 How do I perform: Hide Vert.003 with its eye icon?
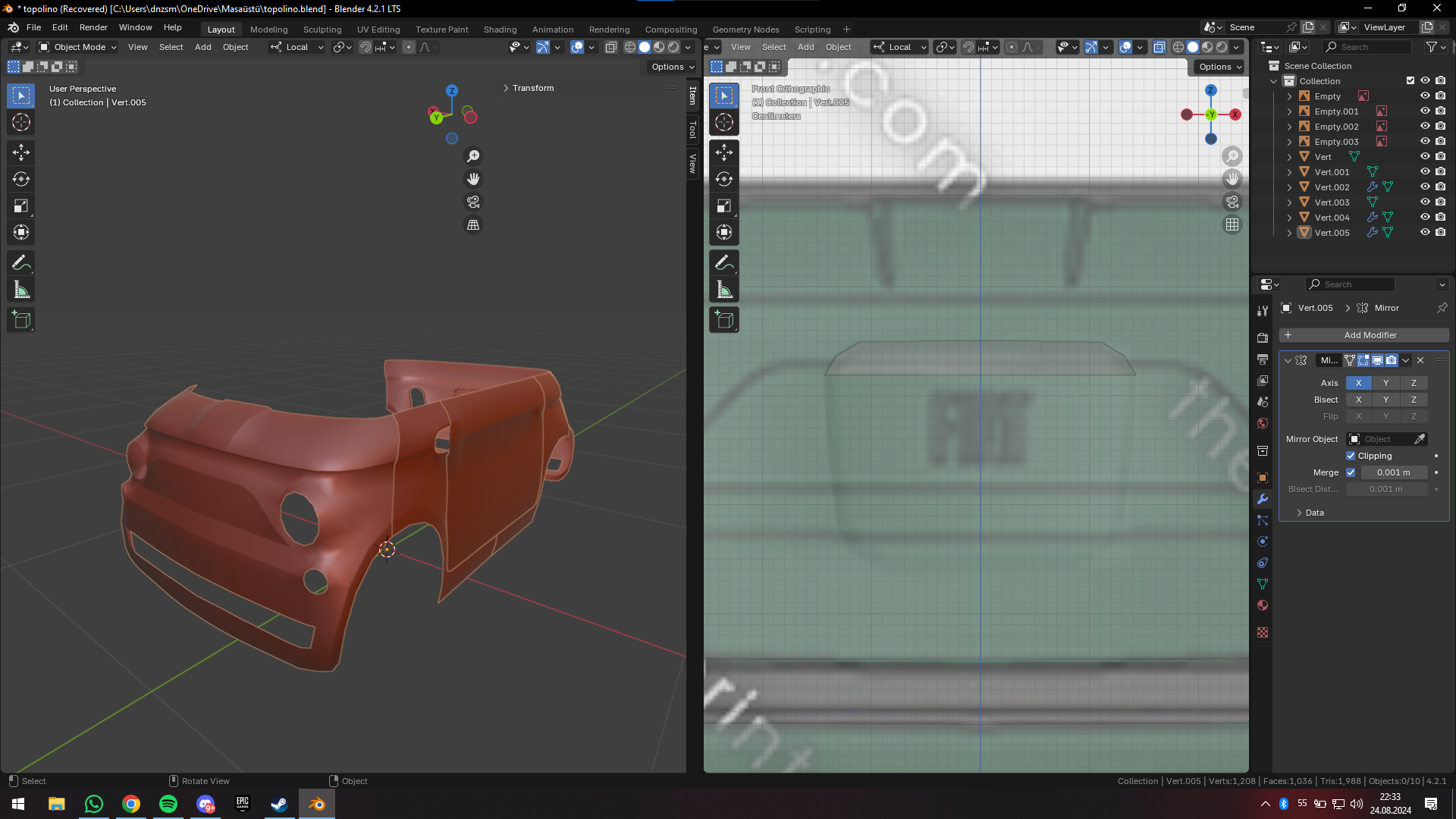tap(1425, 202)
